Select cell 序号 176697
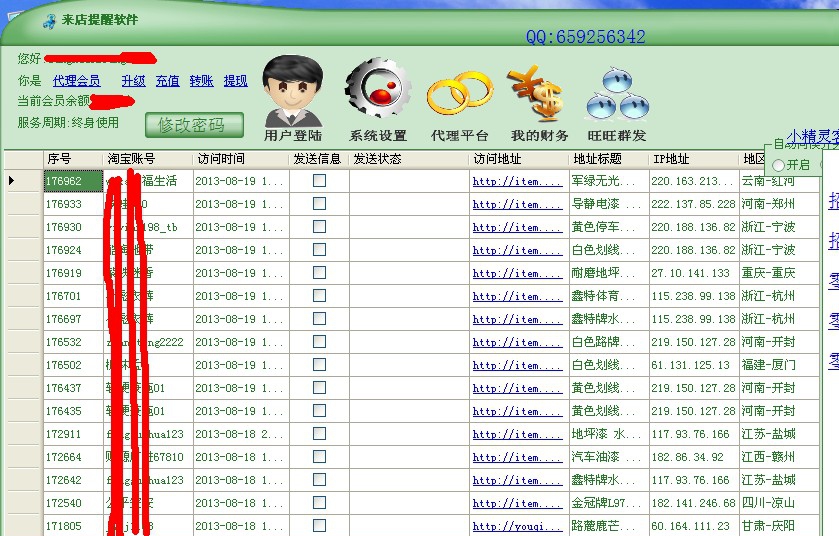Screen dimensions: 839x536 [73, 319]
